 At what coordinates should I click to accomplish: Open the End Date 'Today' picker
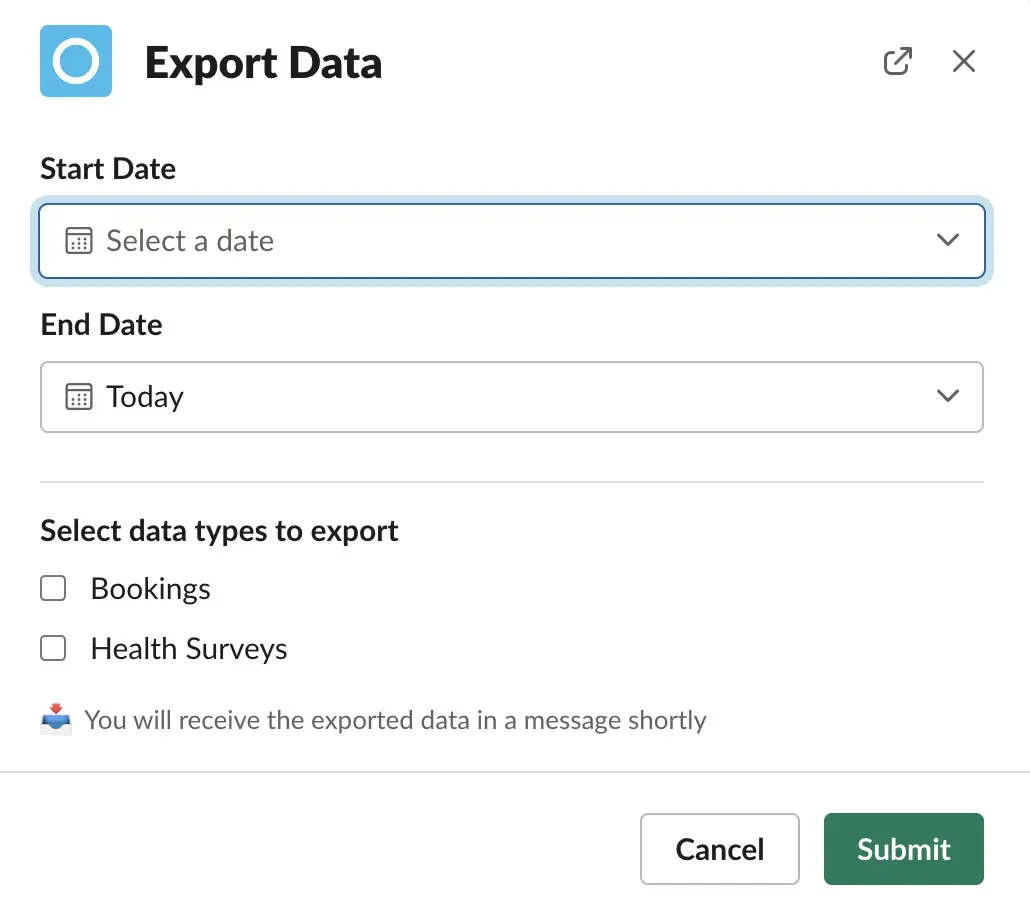pos(512,397)
